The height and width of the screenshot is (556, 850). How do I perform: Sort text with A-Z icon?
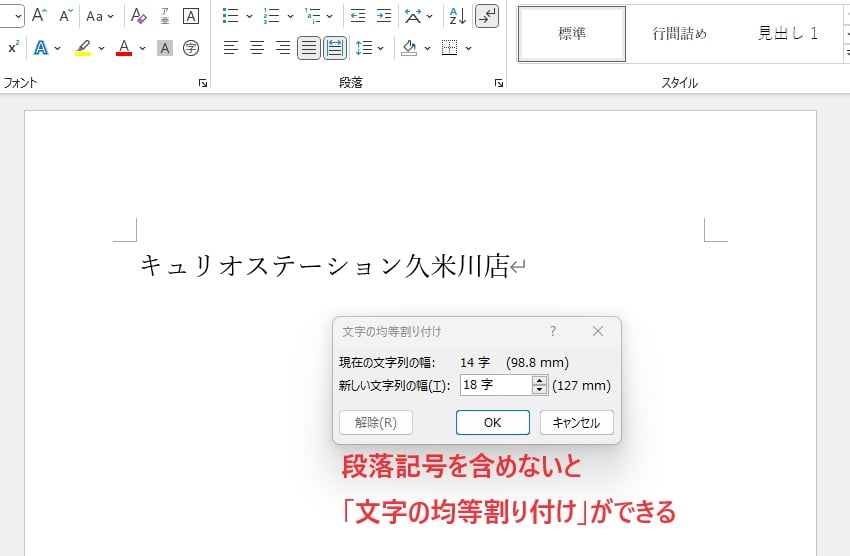tap(458, 16)
